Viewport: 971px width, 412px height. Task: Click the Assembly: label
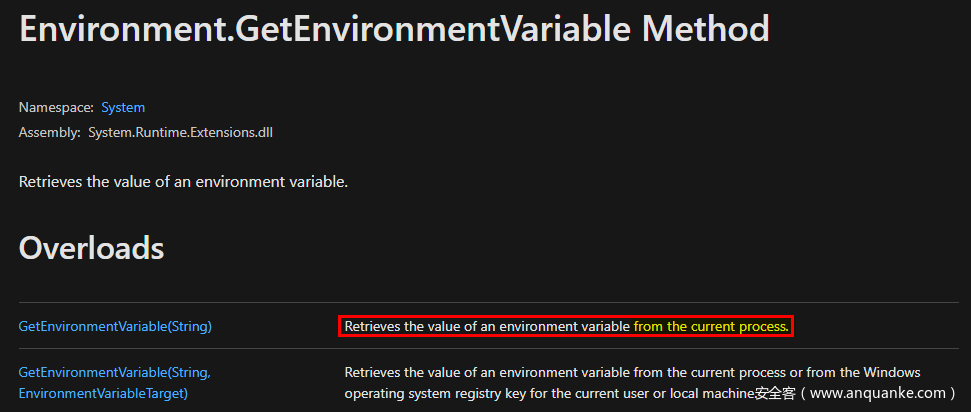click(x=49, y=132)
